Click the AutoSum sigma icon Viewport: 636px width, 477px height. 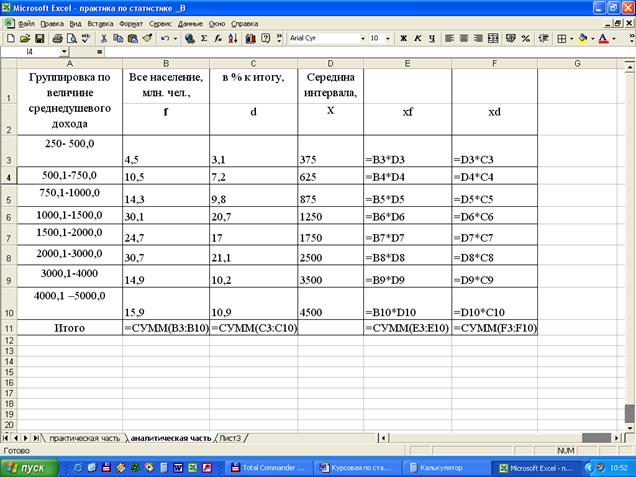click(x=204, y=38)
